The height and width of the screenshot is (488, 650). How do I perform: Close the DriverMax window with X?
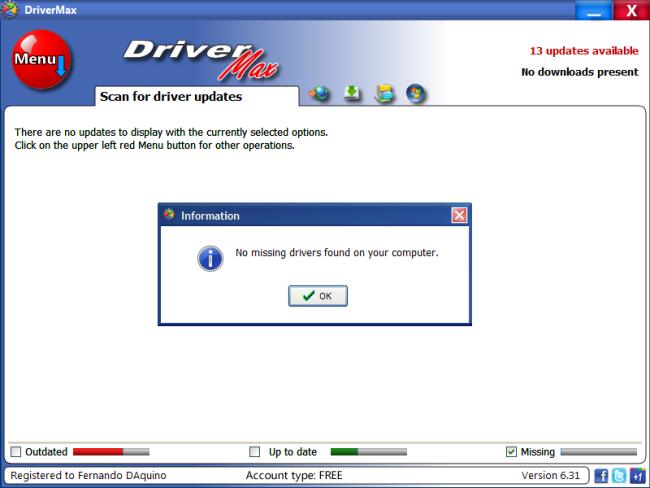point(631,10)
